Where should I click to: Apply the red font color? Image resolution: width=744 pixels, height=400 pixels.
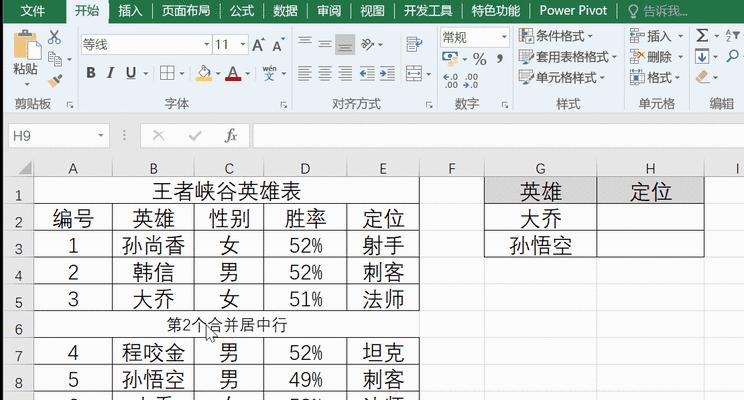(x=233, y=73)
